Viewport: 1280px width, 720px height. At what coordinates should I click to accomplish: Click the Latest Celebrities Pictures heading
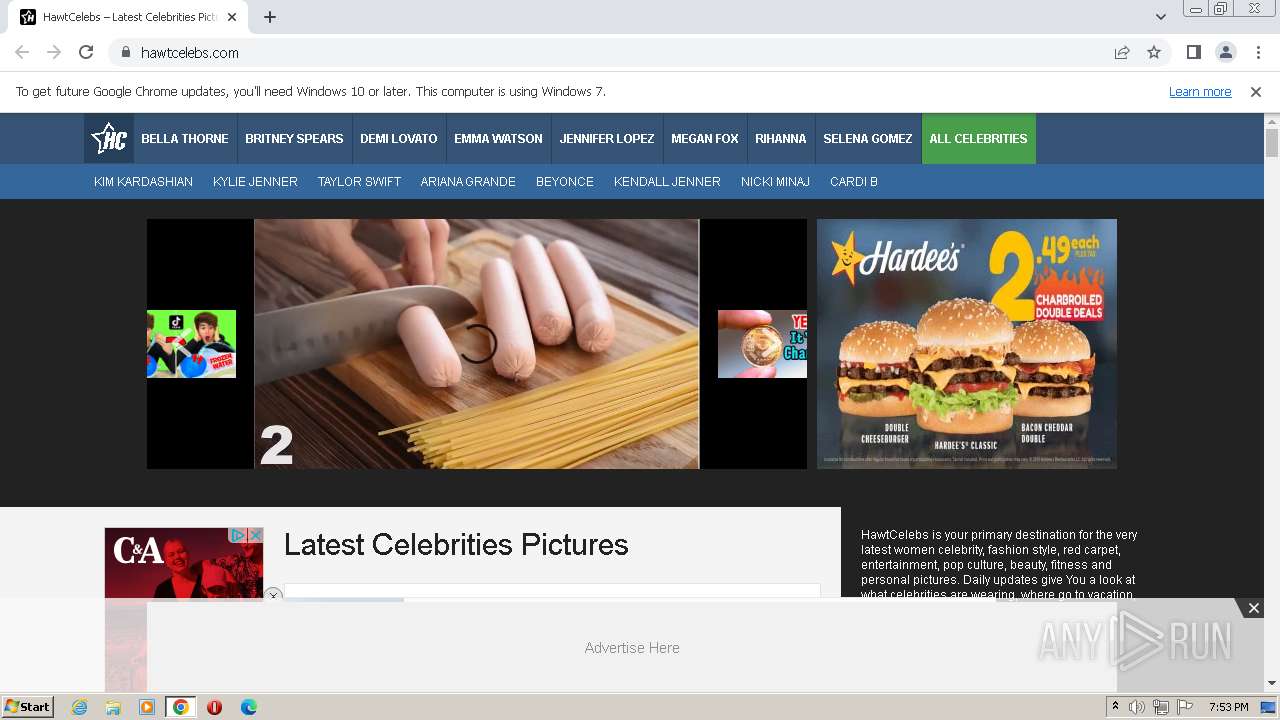[456, 545]
